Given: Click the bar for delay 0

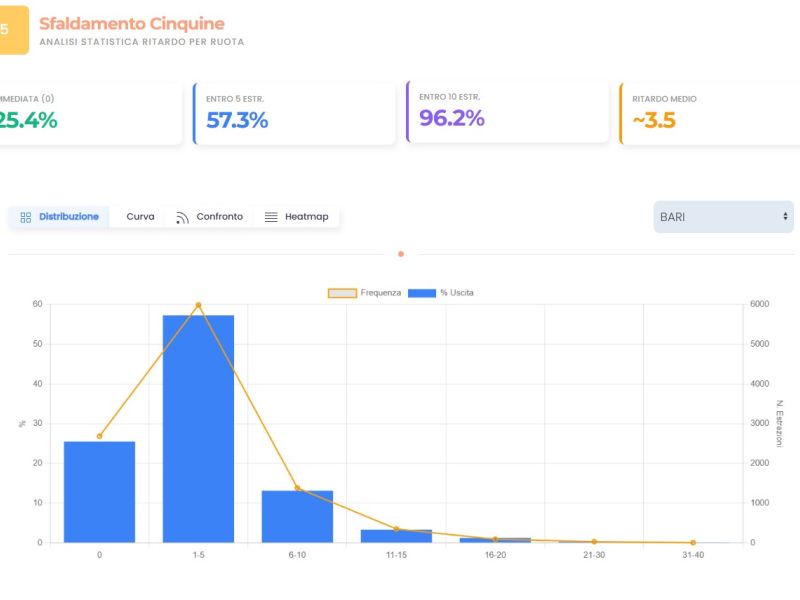Looking at the screenshot, I should click(x=99, y=492).
